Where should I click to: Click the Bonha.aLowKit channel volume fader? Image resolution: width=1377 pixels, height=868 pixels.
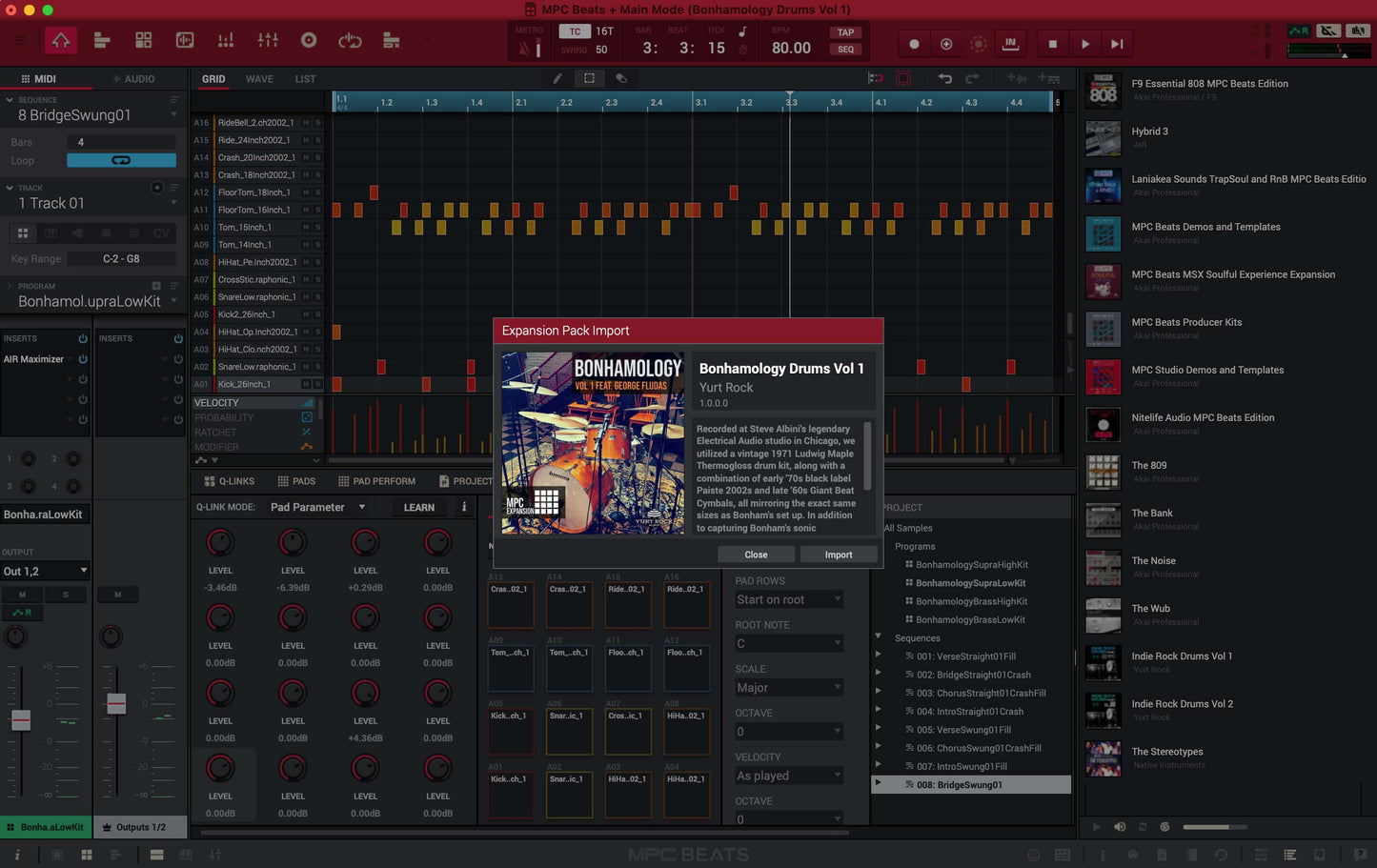(21, 720)
